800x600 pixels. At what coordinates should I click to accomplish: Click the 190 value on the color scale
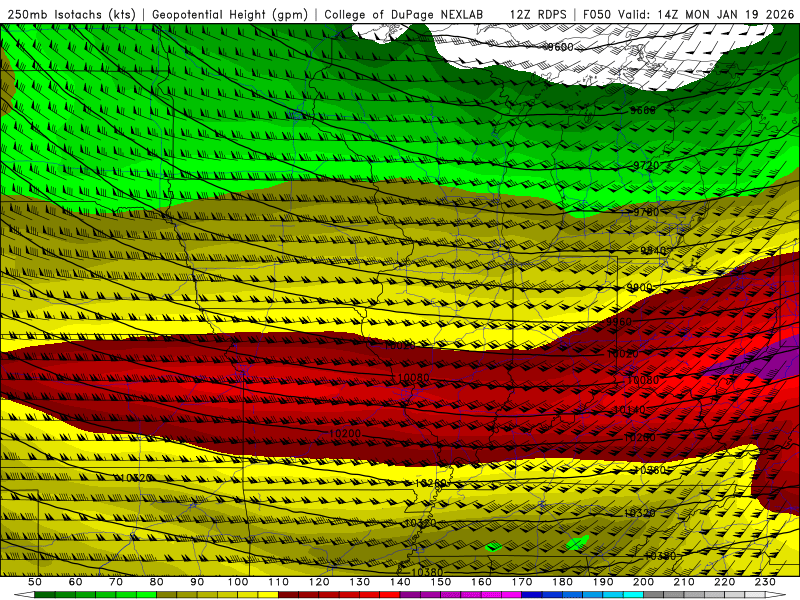[x=604, y=582]
